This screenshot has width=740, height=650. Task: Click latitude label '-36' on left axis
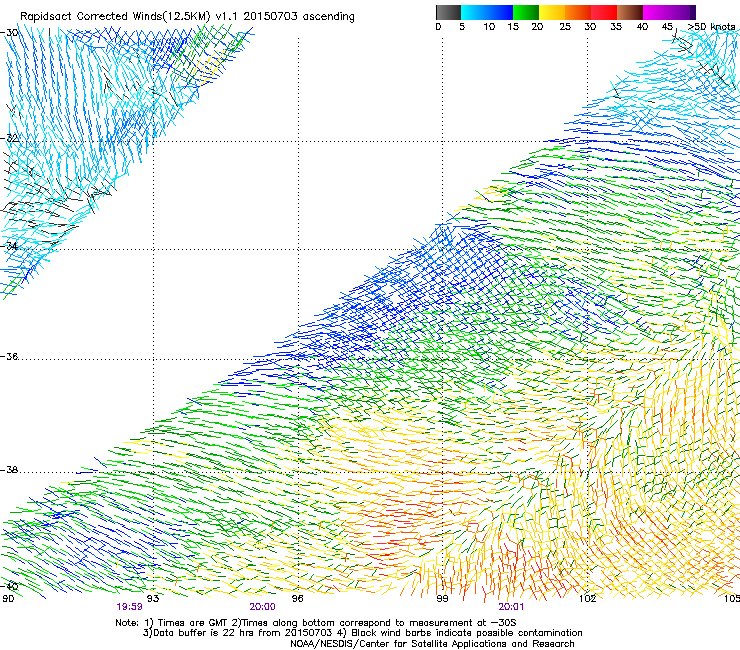[9, 356]
